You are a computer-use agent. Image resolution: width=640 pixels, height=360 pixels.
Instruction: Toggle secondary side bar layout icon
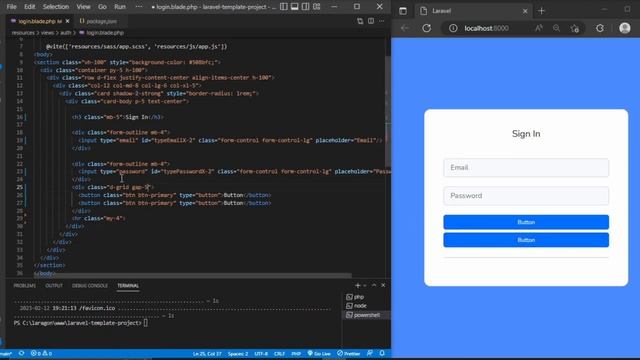[x=305, y=7]
